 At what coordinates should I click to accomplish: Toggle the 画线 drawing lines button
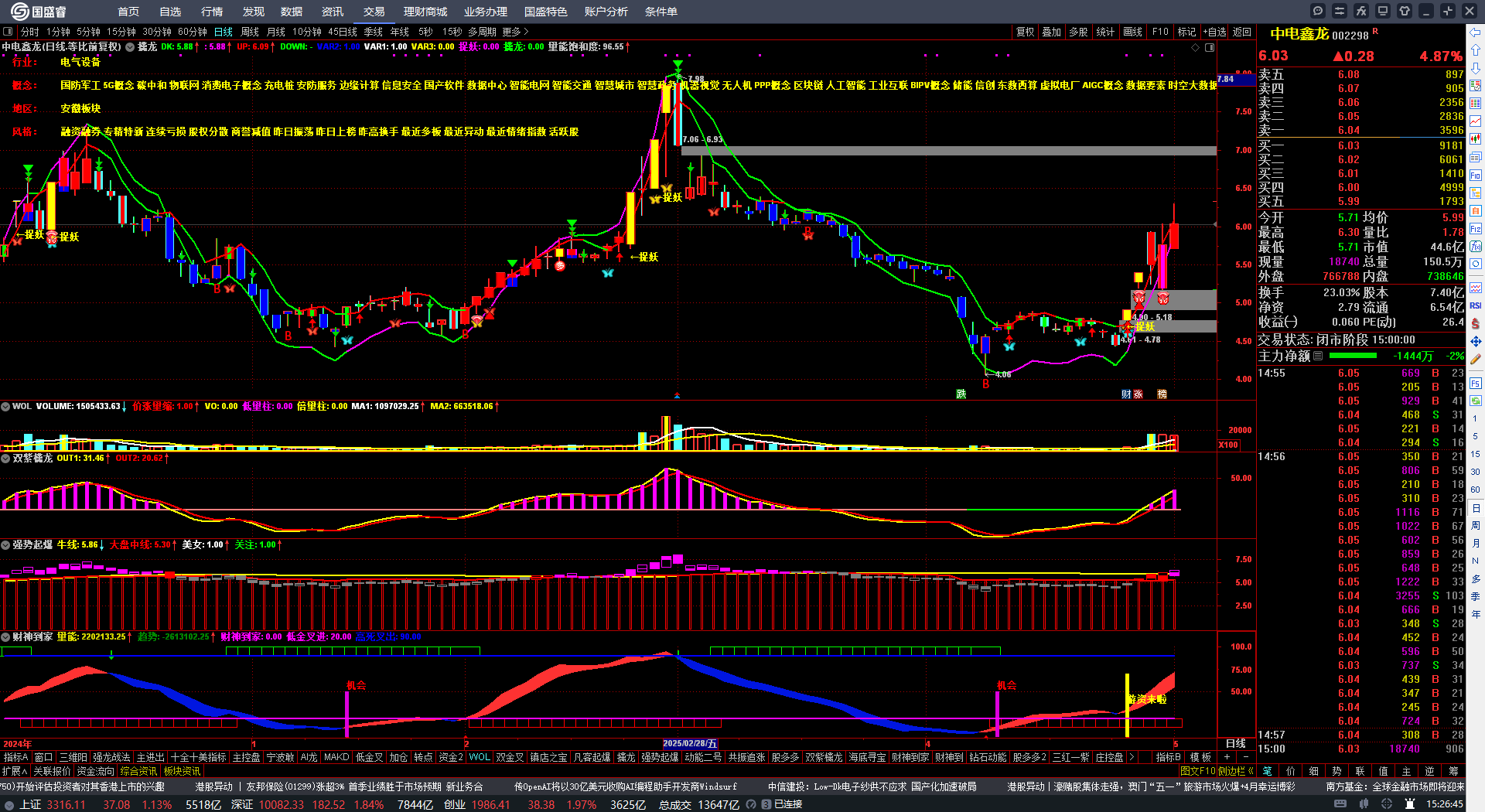[1132, 32]
